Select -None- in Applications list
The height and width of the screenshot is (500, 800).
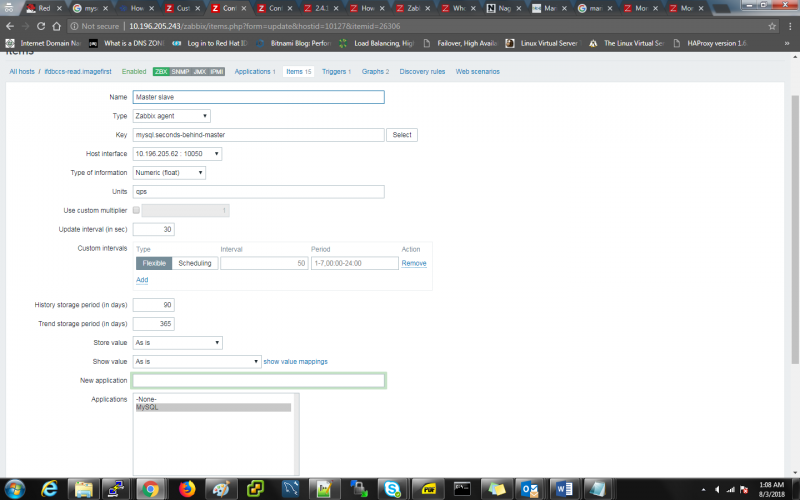coord(213,399)
